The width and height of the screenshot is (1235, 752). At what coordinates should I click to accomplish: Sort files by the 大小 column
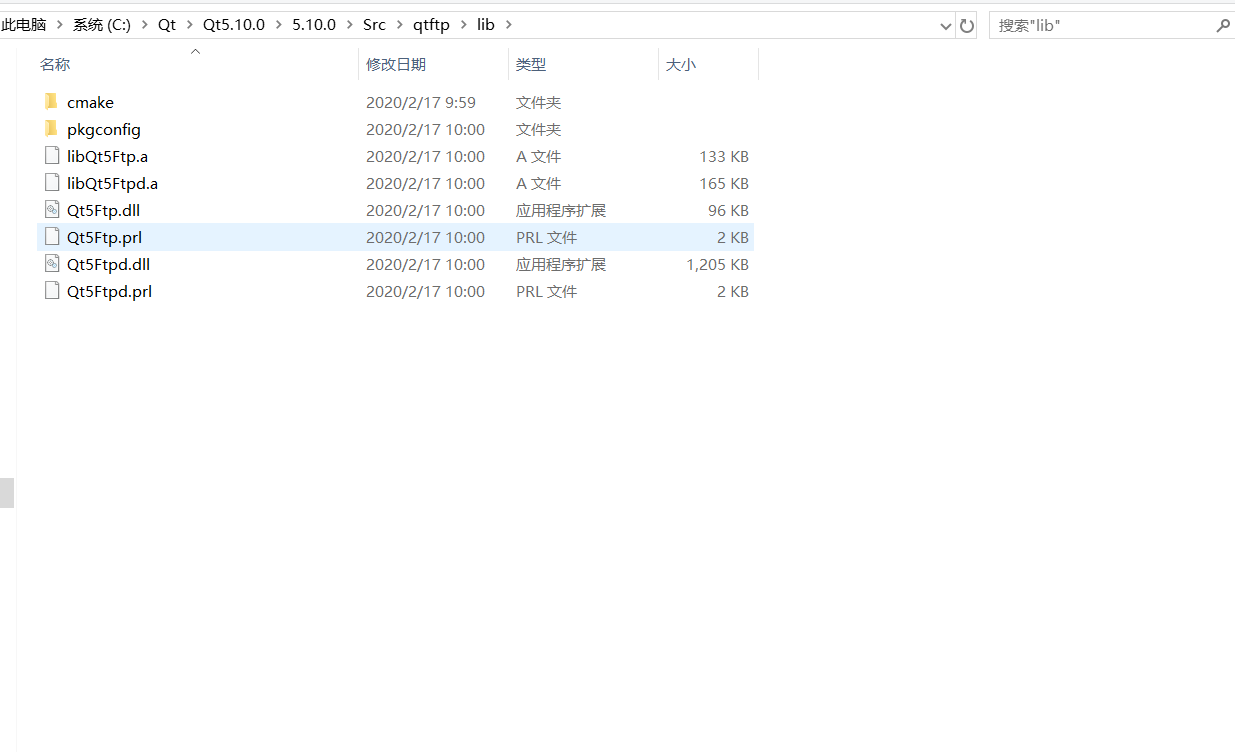681,63
